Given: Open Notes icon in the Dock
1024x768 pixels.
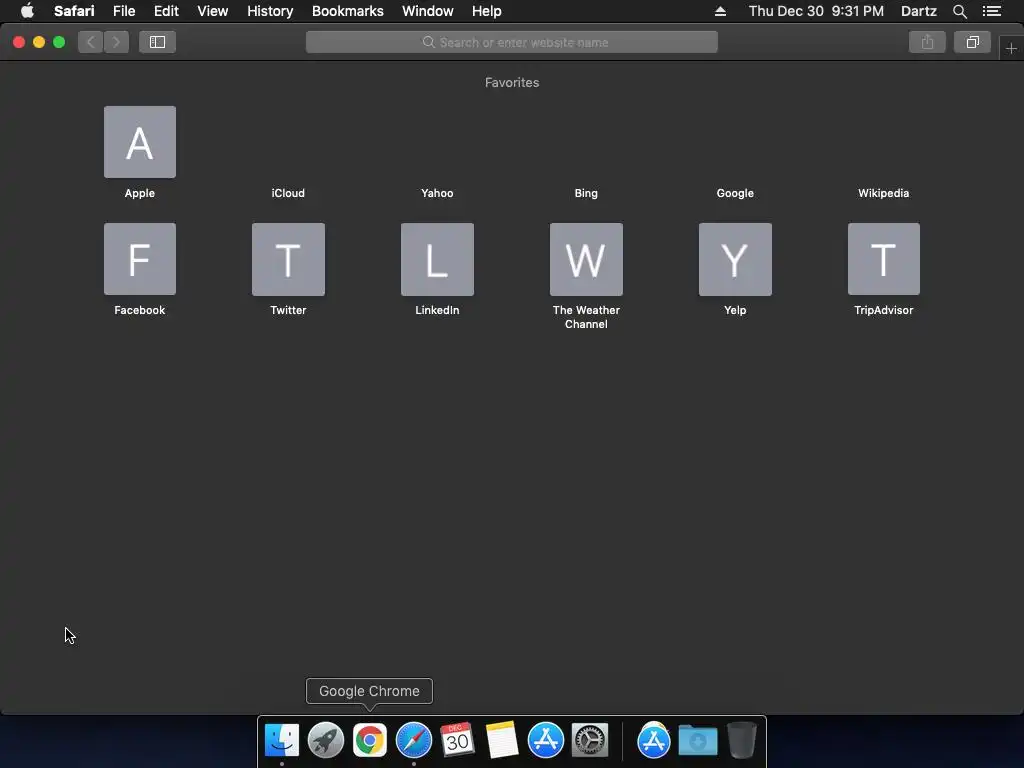Looking at the screenshot, I should (502, 740).
